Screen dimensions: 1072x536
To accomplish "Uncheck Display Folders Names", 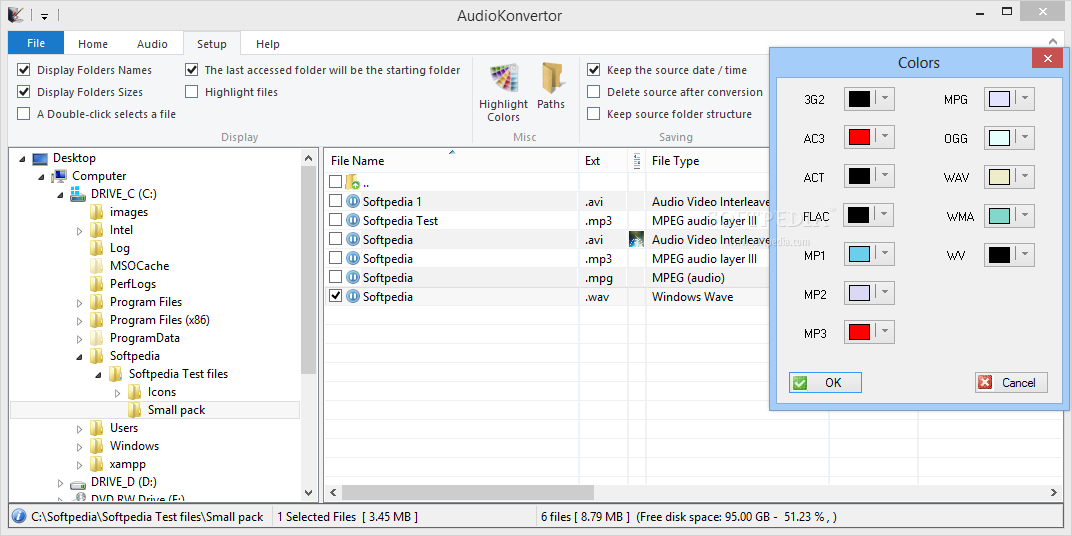I will pyautogui.click(x=24, y=70).
